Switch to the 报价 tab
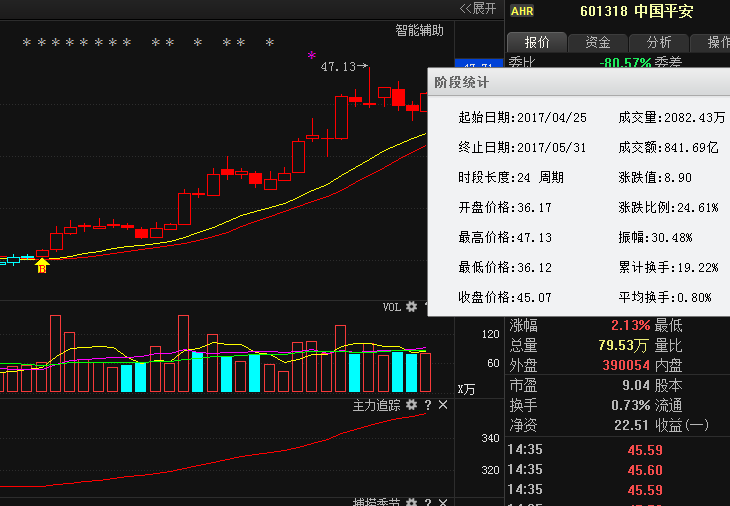Screen dimensions: 730x506 [x=537, y=42]
